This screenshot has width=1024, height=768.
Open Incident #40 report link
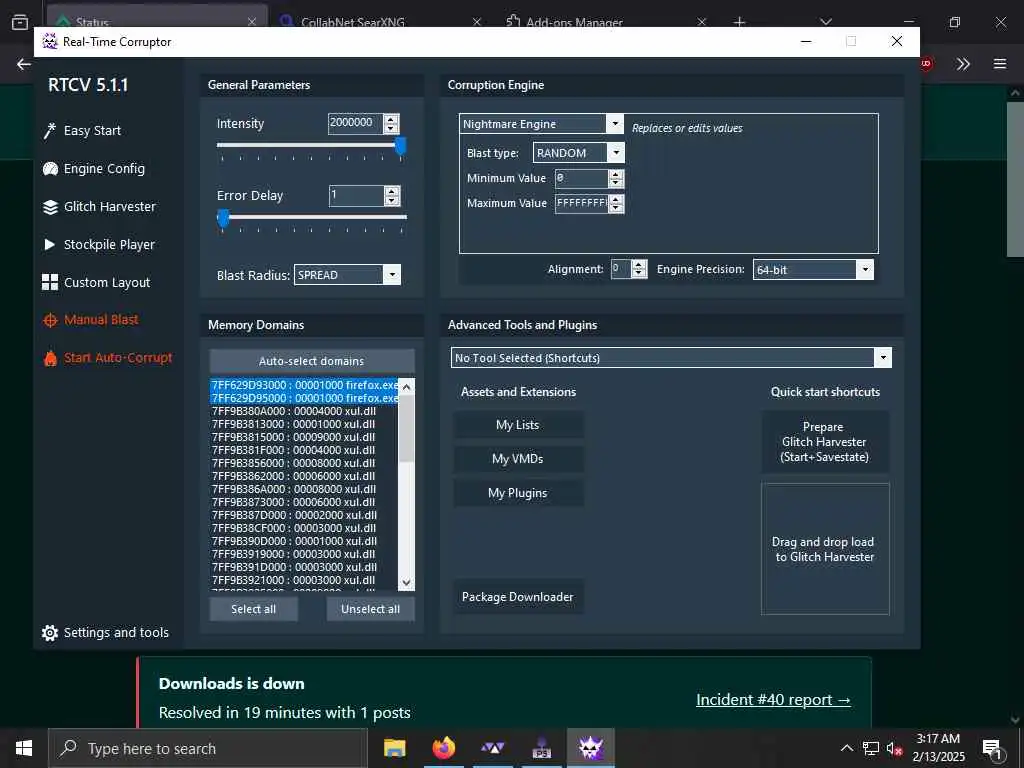[773, 699]
